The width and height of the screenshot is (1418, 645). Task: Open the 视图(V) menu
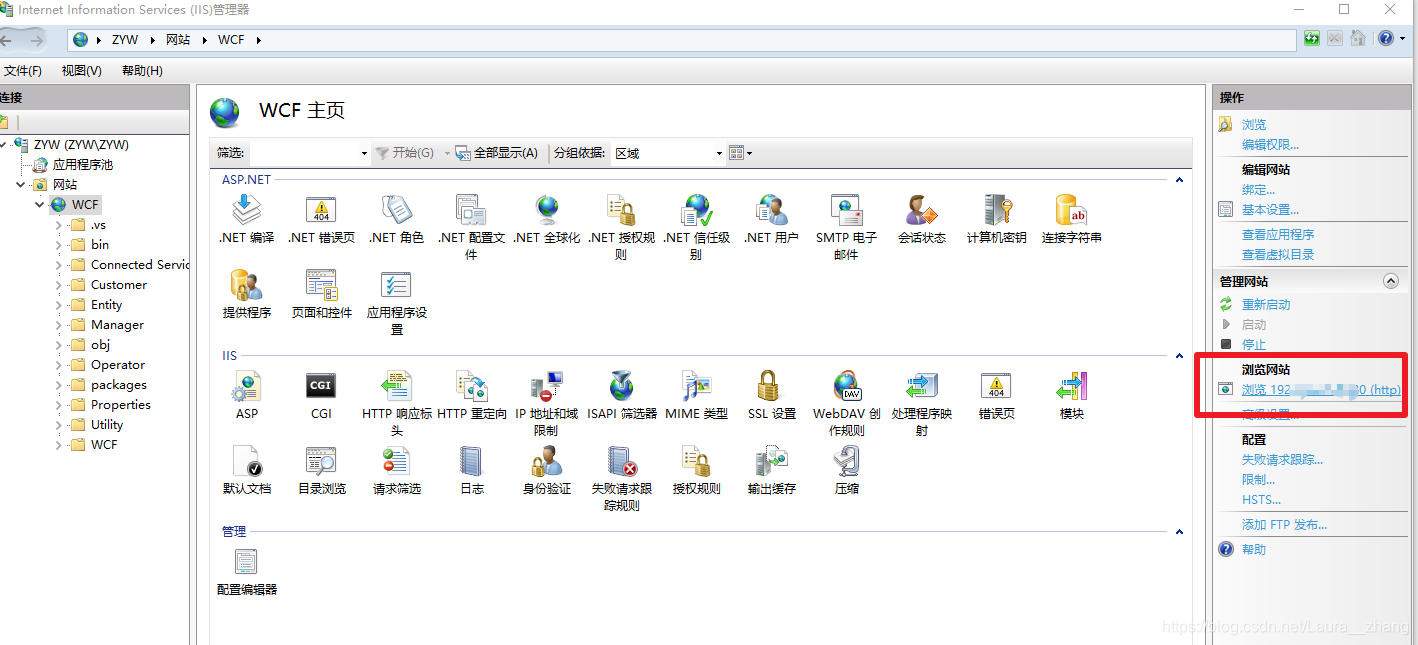coord(82,71)
